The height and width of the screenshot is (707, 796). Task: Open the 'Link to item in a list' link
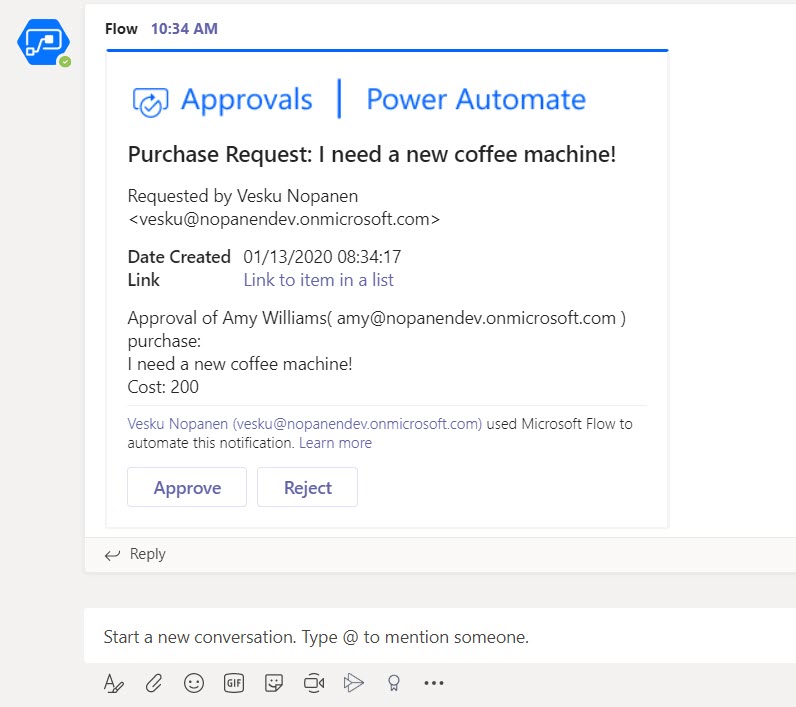[318, 280]
